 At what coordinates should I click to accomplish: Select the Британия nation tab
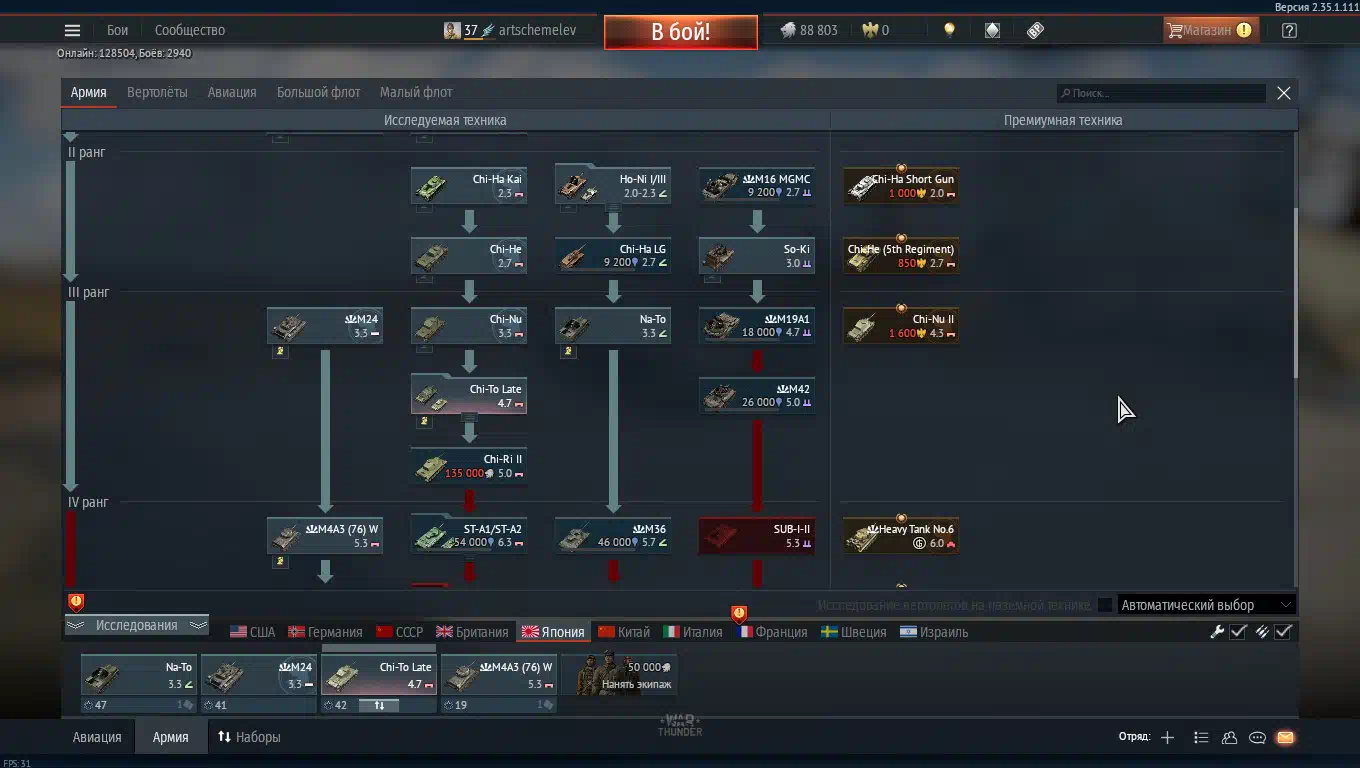click(472, 632)
